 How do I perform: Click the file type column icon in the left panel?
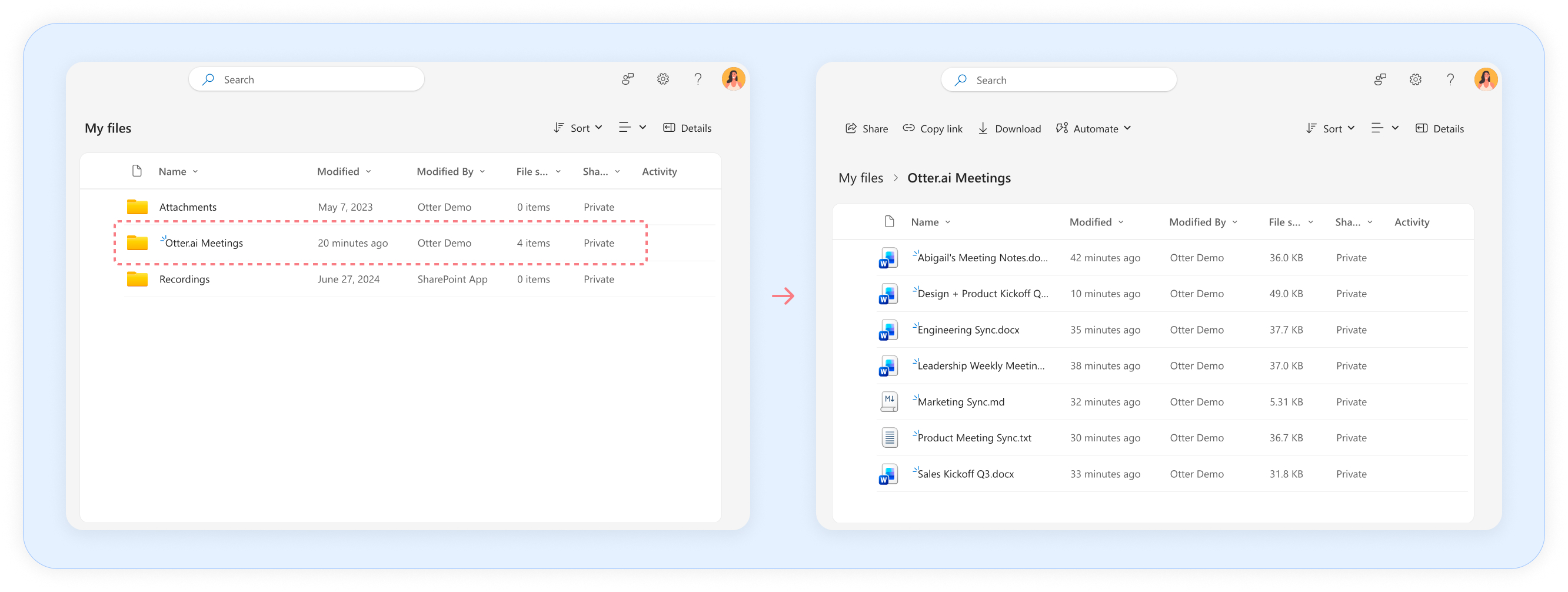tap(137, 171)
